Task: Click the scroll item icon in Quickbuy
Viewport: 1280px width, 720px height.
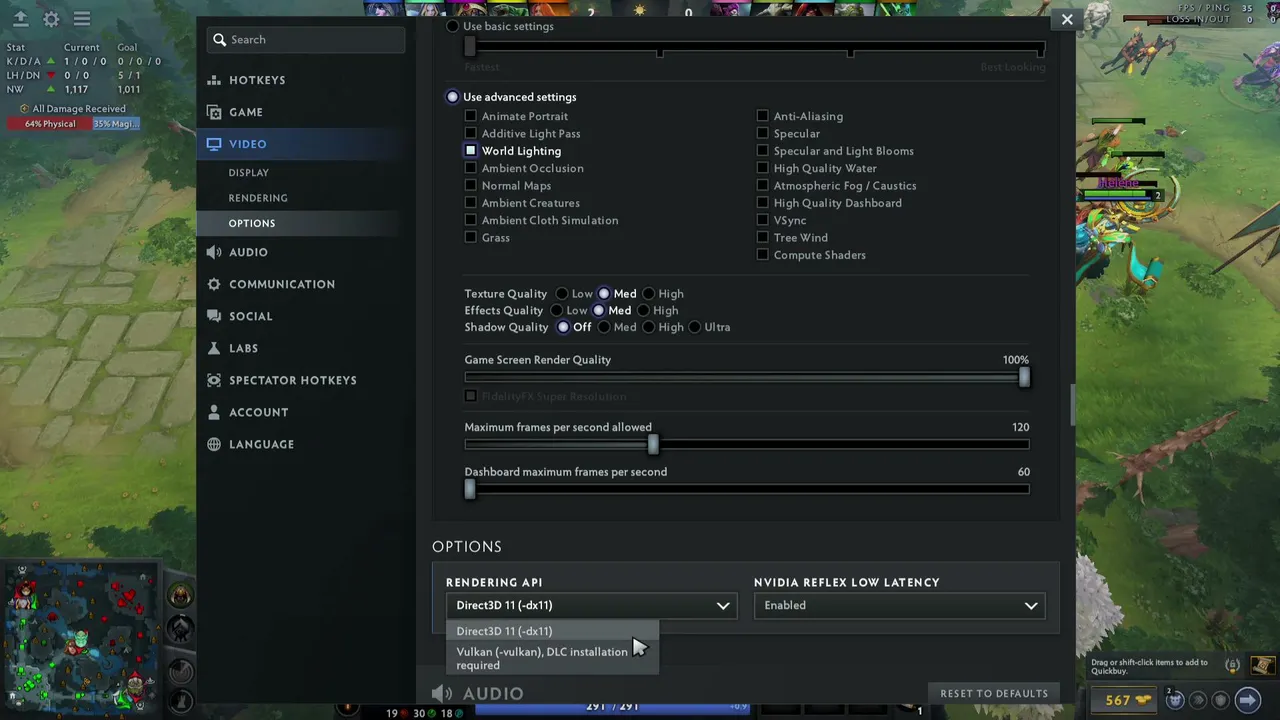Action: click(x=1263, y=665)
